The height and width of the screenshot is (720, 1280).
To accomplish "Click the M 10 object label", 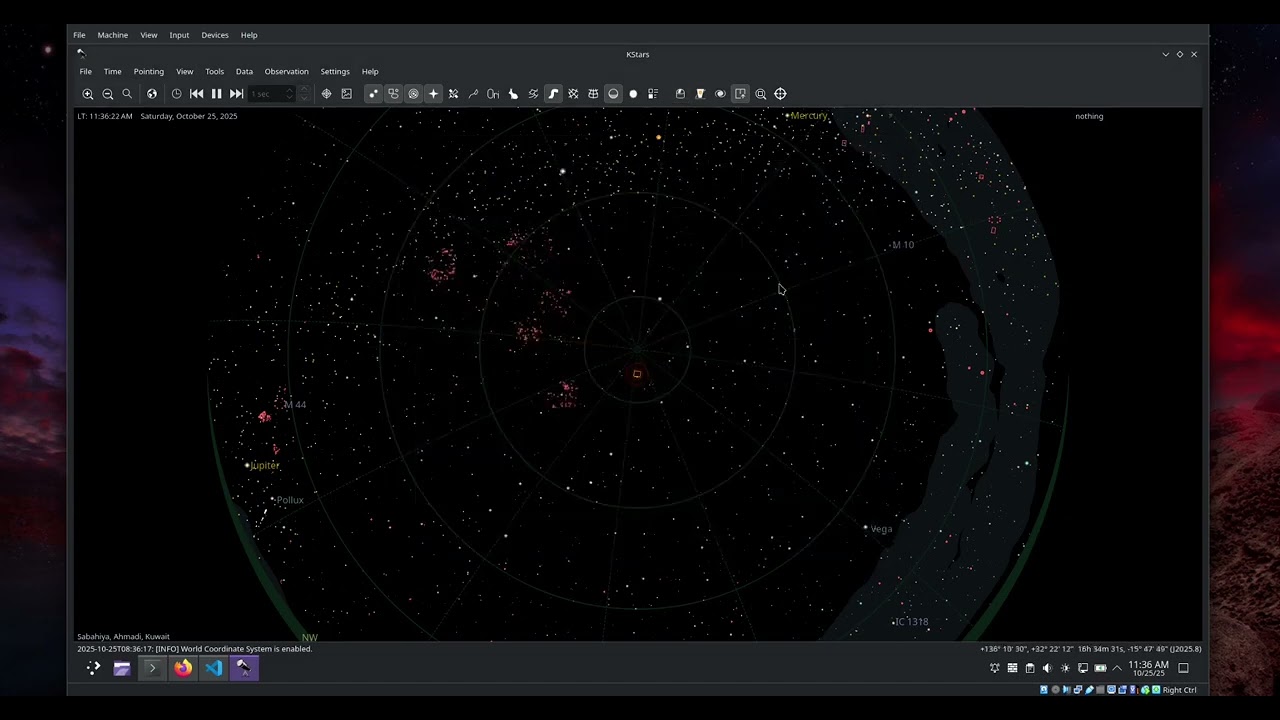I will click(x=903, y=245).
